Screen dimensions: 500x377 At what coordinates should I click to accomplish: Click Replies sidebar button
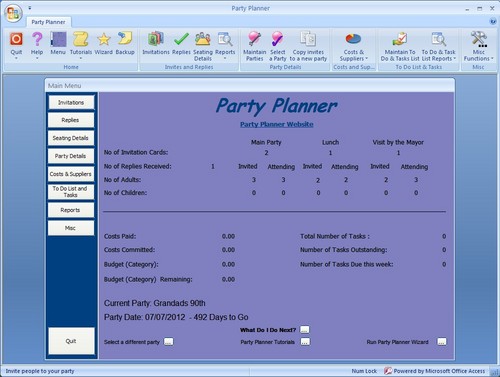point(71,120)
